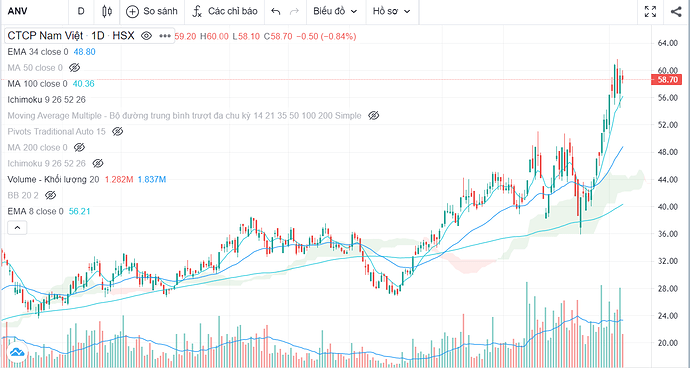
Task: Collapse the indicator legend list
Action: tap(17, 228)
